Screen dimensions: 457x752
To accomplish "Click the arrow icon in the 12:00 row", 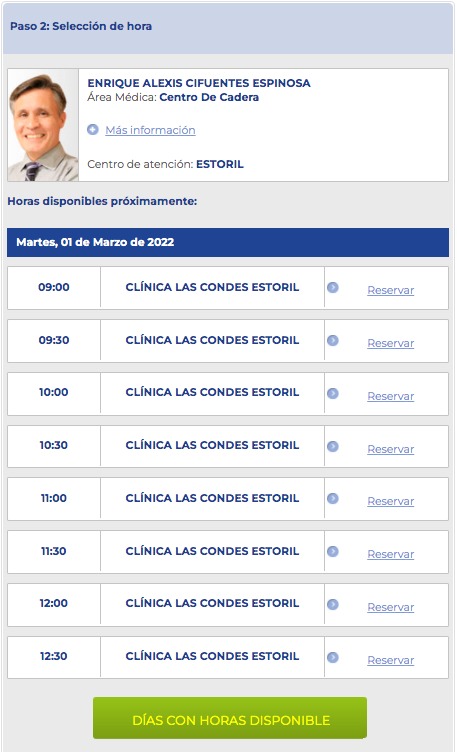I will point(333,604).
